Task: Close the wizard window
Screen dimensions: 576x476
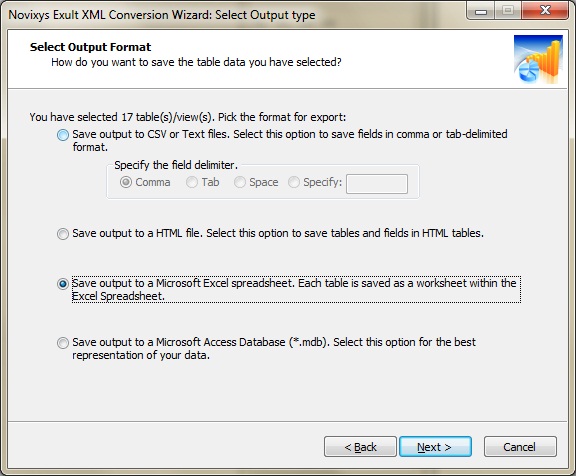Action: 545,10
